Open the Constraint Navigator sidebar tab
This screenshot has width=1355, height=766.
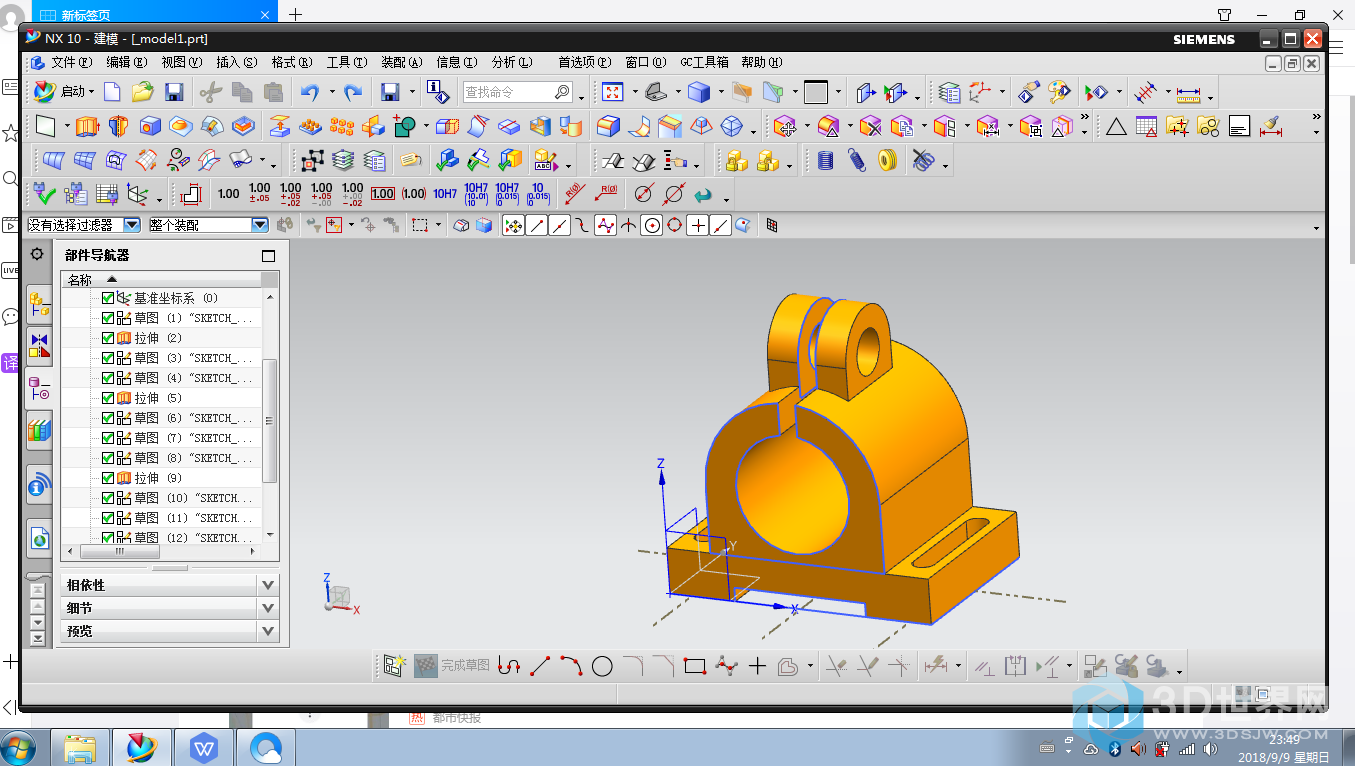[39, 346]
